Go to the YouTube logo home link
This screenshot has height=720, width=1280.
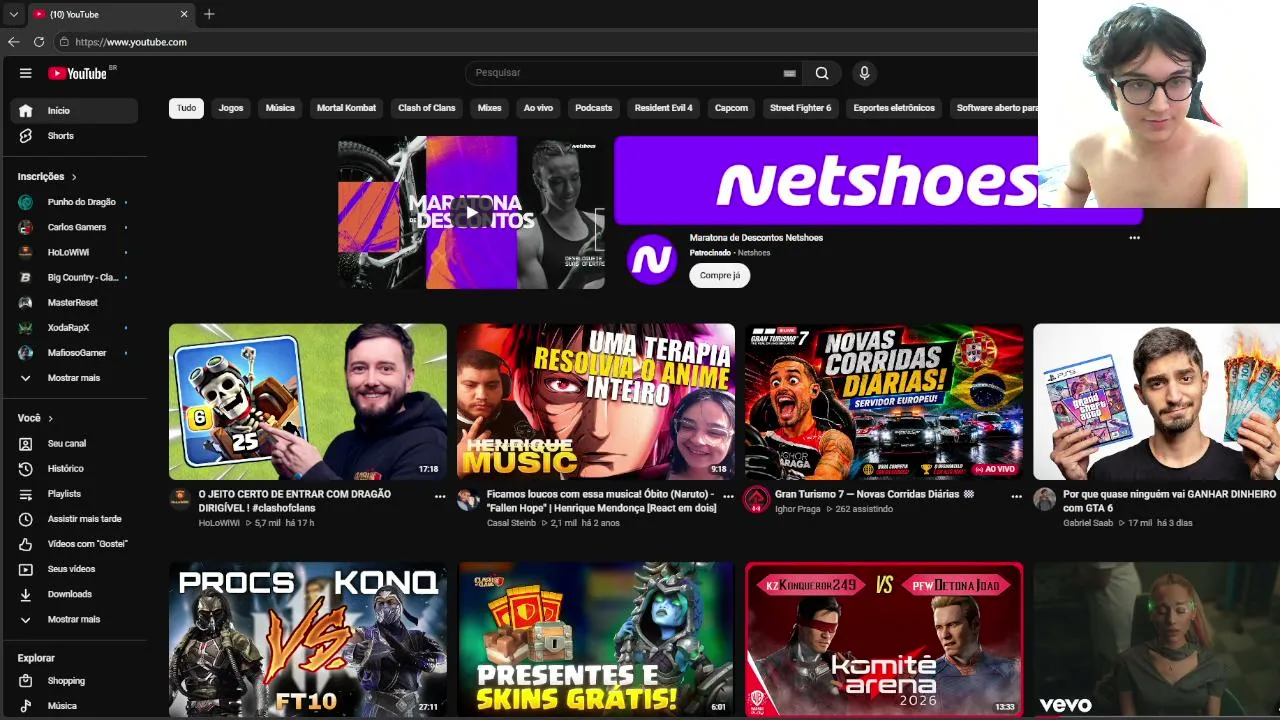(78, 73)
